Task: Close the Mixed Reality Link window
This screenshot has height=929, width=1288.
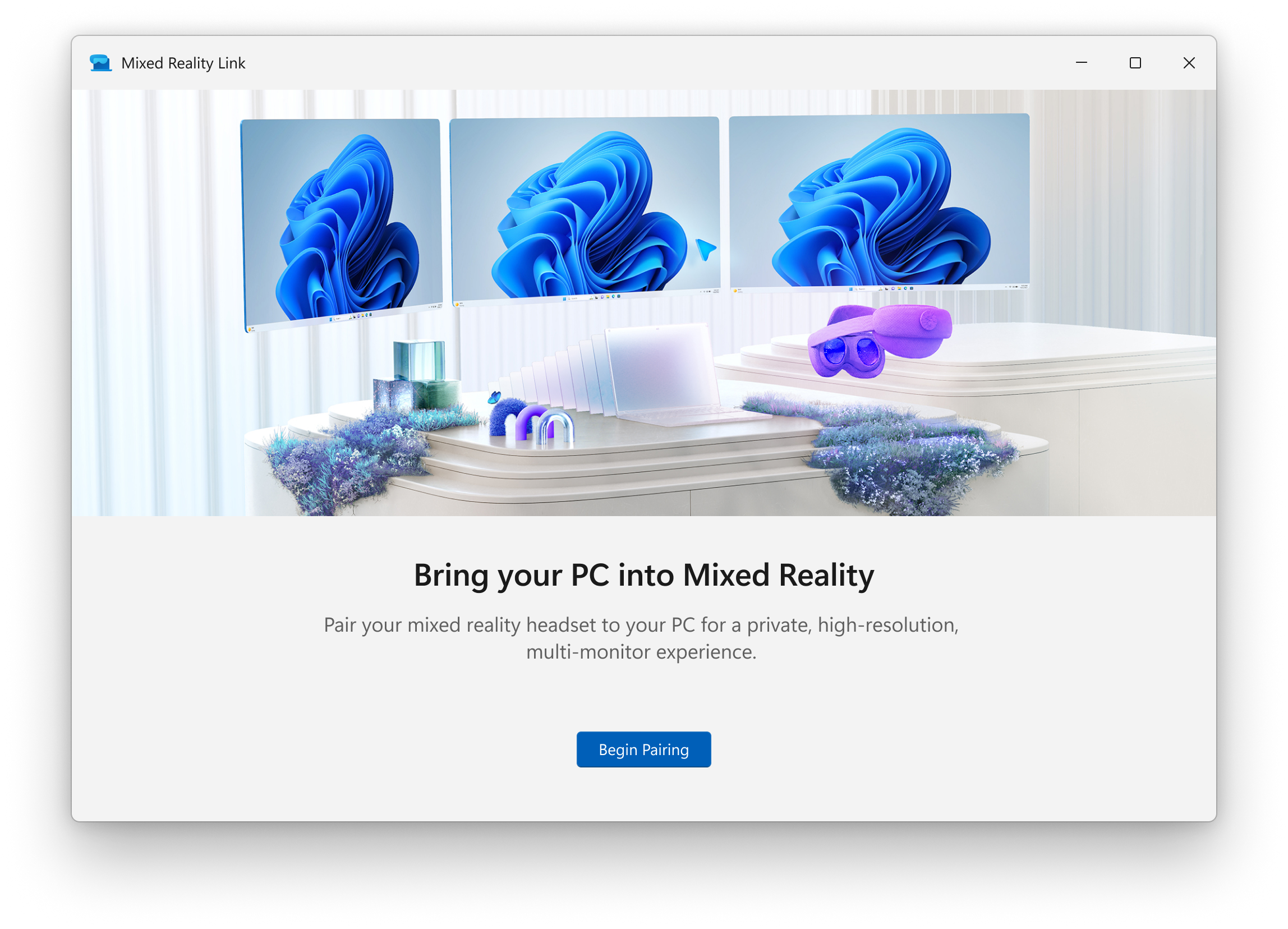Action: pos(1189,62)
